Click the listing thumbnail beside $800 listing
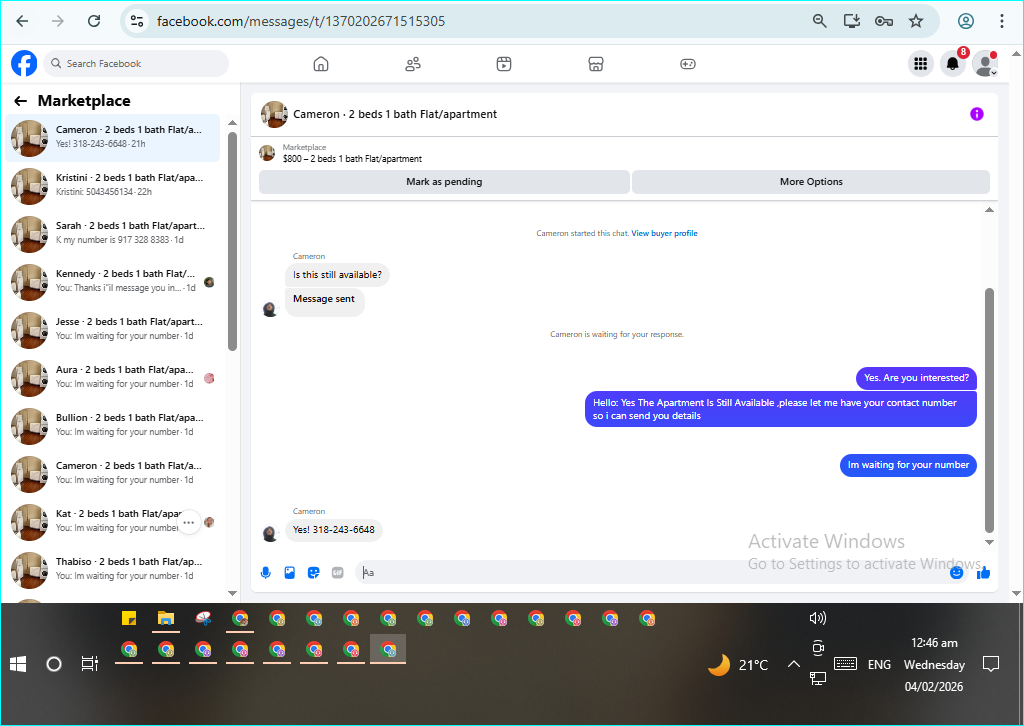The height and width of the screenshot is (726, 1024). [267, 153]
